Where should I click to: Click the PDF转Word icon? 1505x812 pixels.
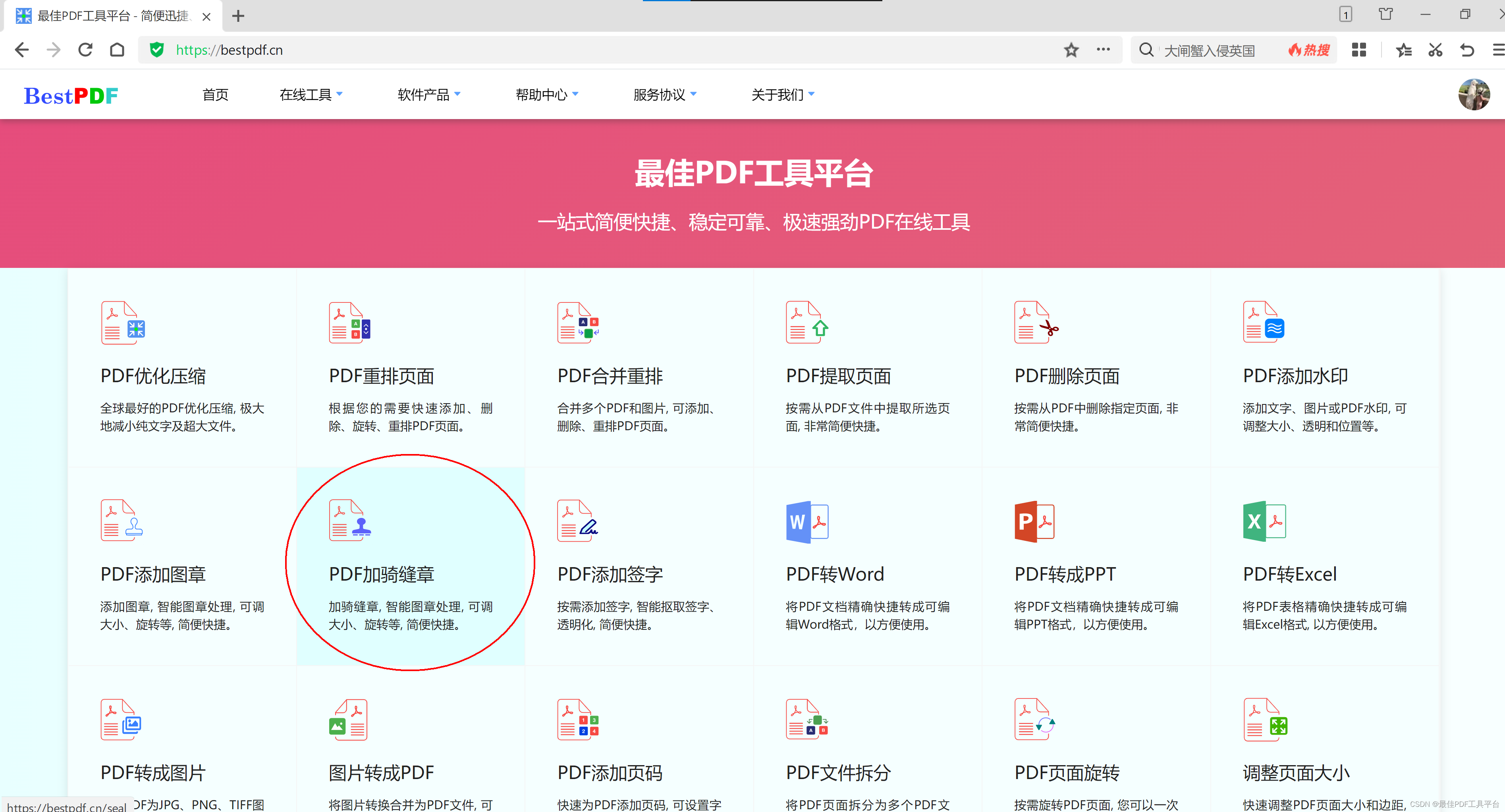pyautogui.click(x=807, y=521)
